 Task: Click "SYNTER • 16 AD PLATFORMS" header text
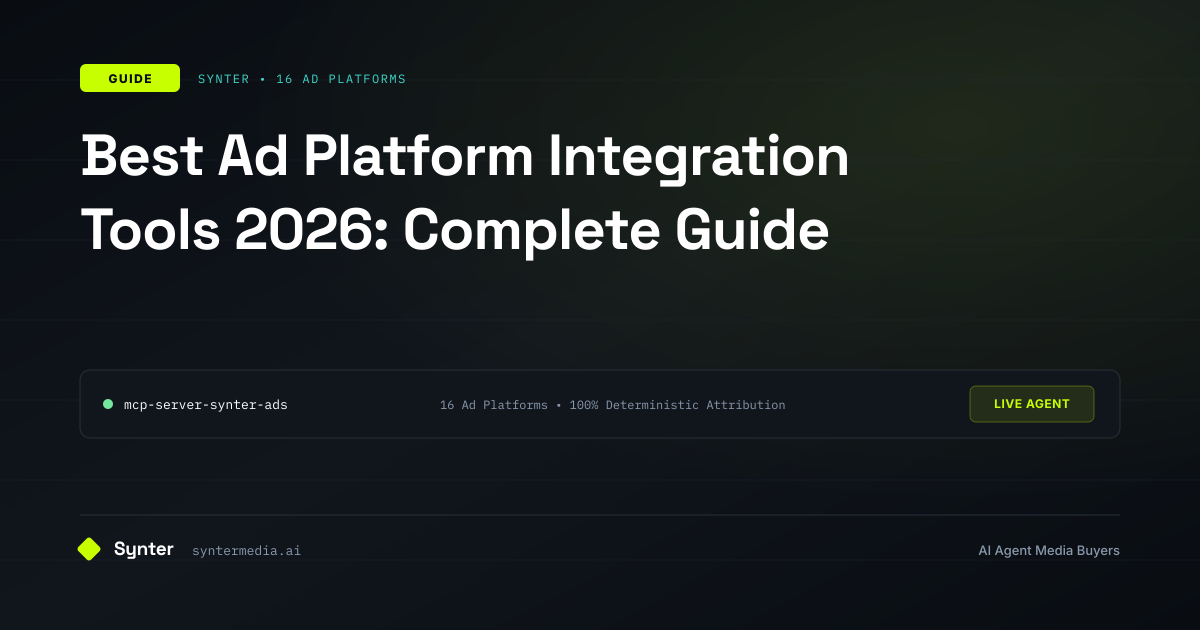pos(302,79)
